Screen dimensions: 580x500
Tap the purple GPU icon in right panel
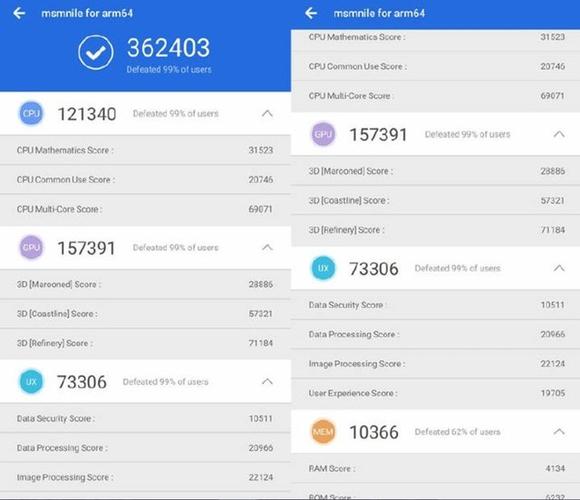coord(323,134)
